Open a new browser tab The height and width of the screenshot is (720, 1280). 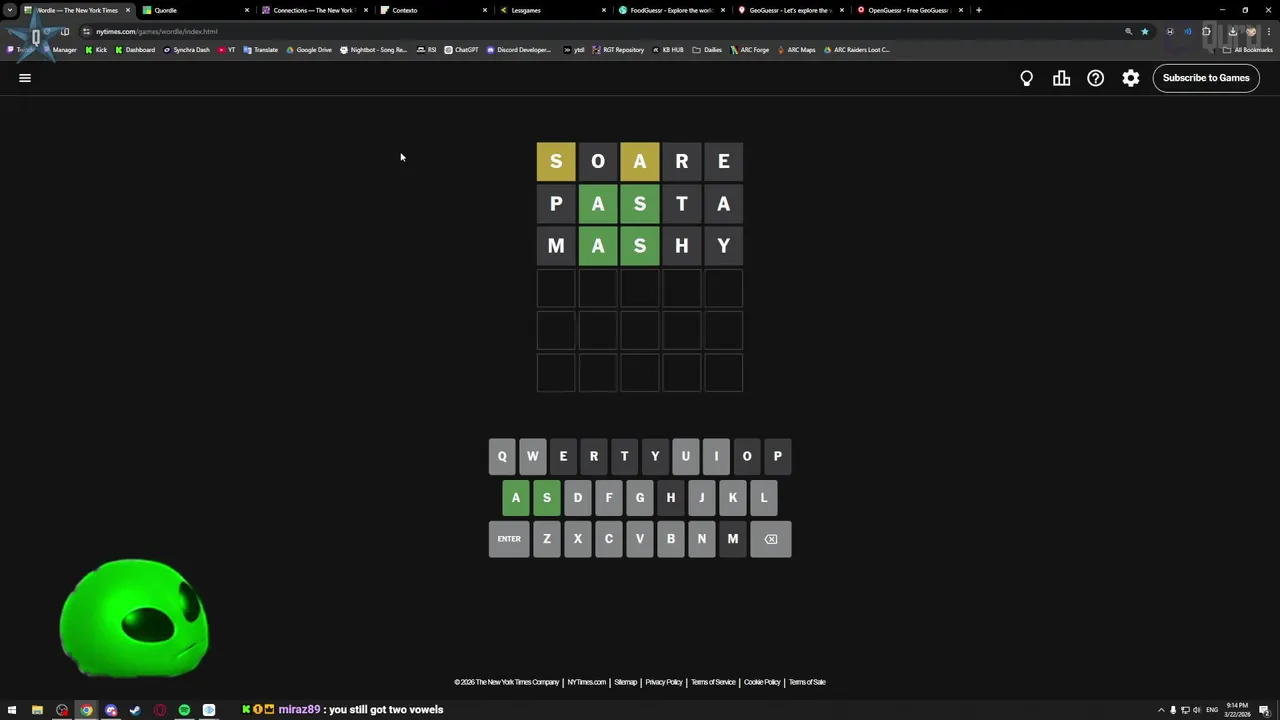tap(979, 10)
